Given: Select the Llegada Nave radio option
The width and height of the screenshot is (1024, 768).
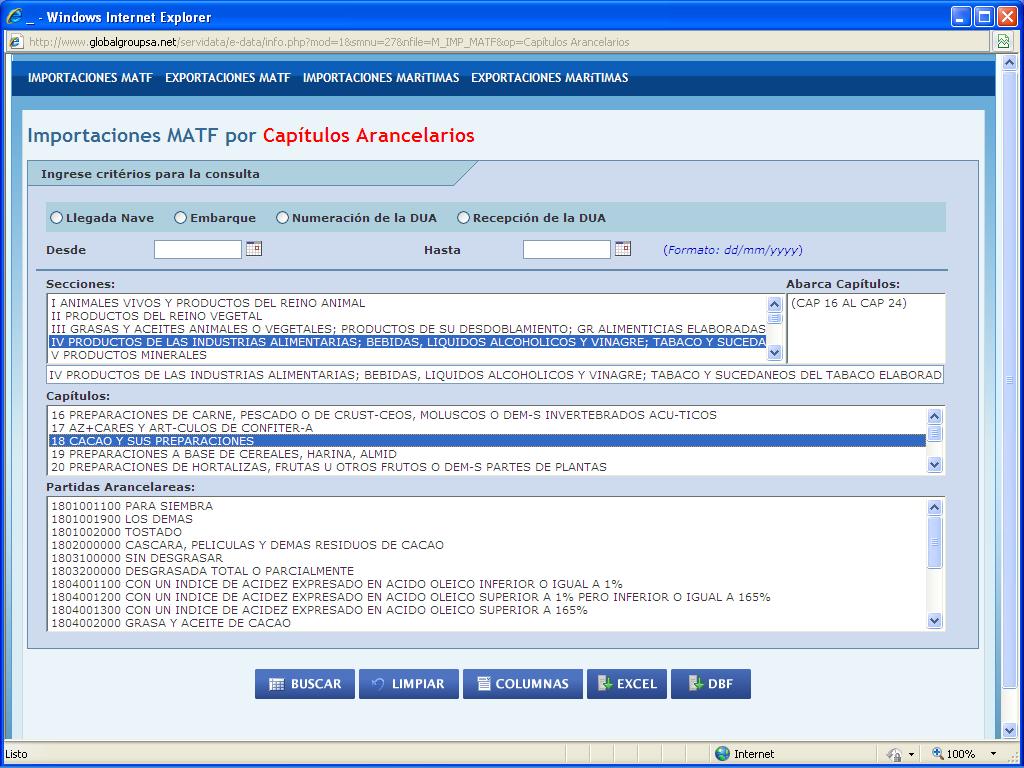Looking at the screenshot, I should [x=57, y=218].
